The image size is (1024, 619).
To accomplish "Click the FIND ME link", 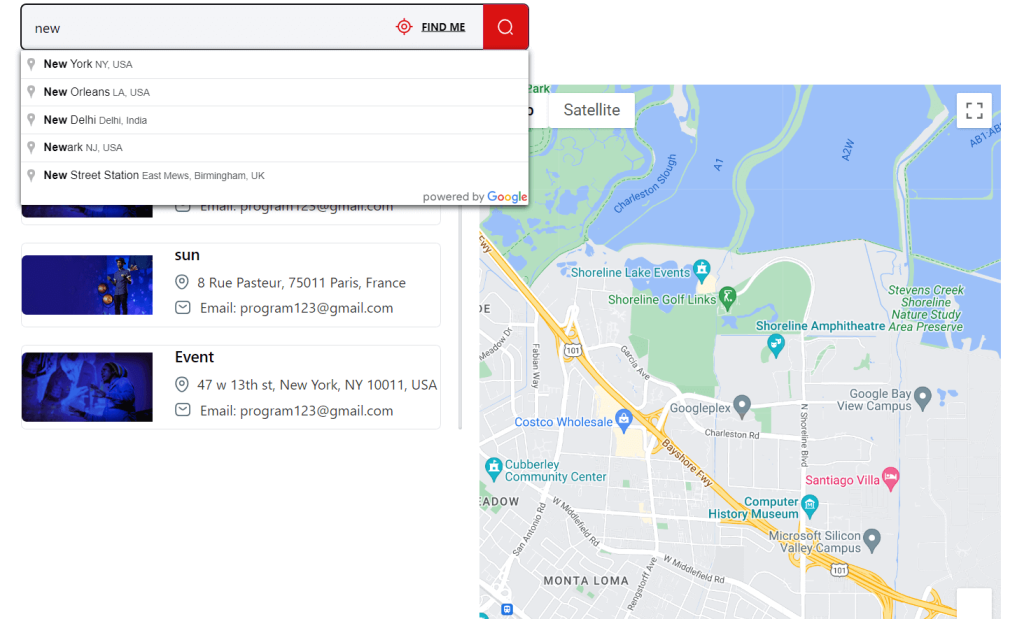I will coord(443,27).
